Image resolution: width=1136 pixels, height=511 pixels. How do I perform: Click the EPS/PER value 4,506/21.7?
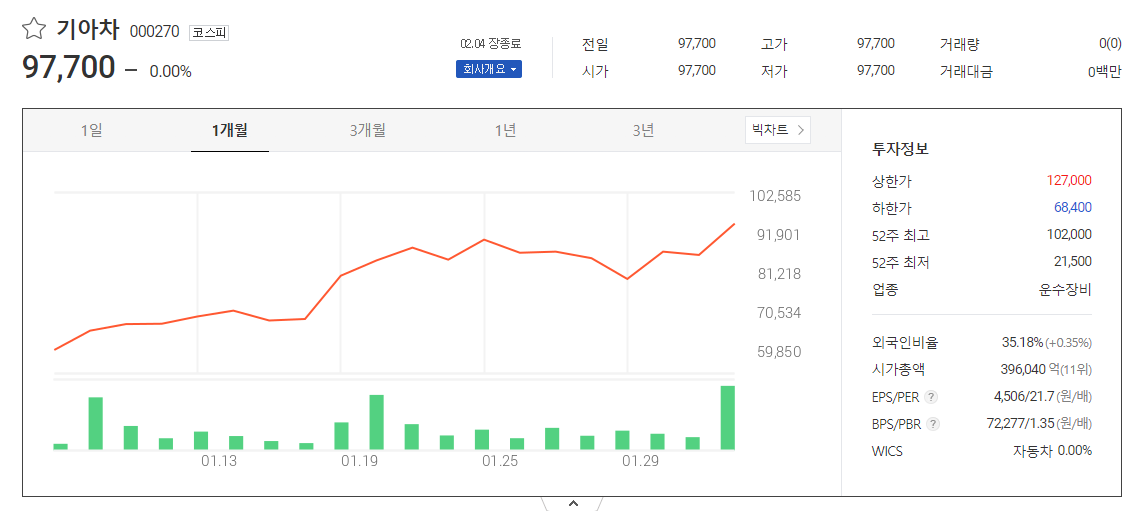(x=1024, y=396)
